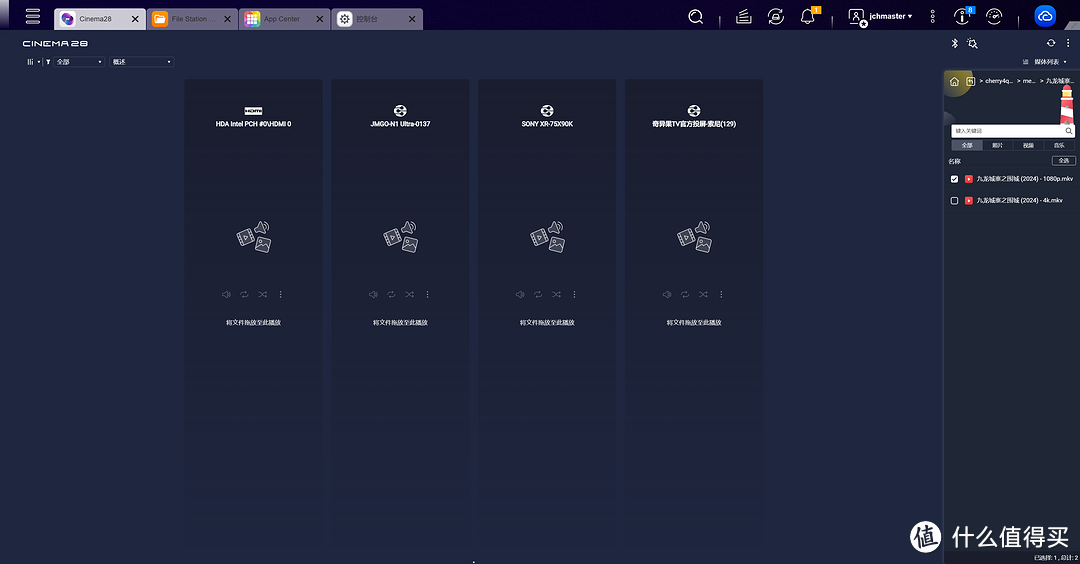
Task: Open the myQNAPcloud icon
Action: (x=1045, y=17)
